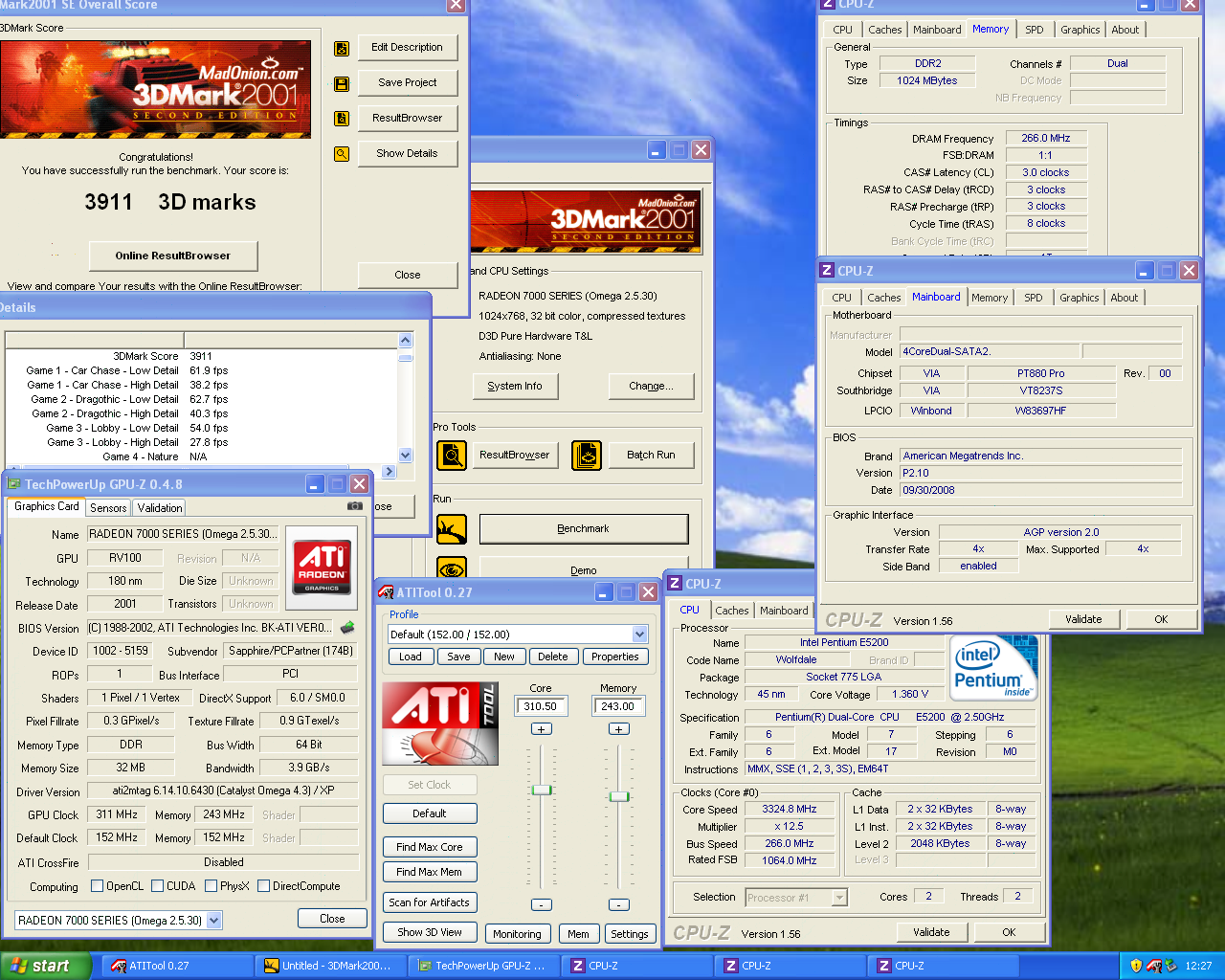
Task: Click the Edit Description icon in 3DMark score window
Action: tap(342, 49)
